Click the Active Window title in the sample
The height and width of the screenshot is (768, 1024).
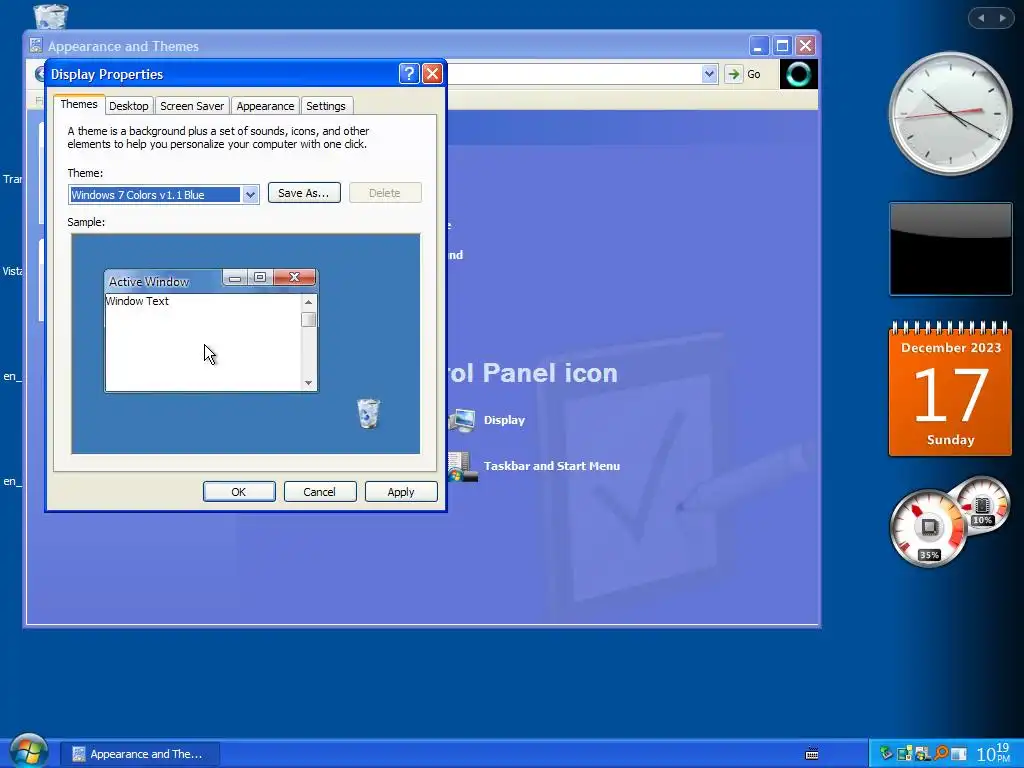point(149,281)
